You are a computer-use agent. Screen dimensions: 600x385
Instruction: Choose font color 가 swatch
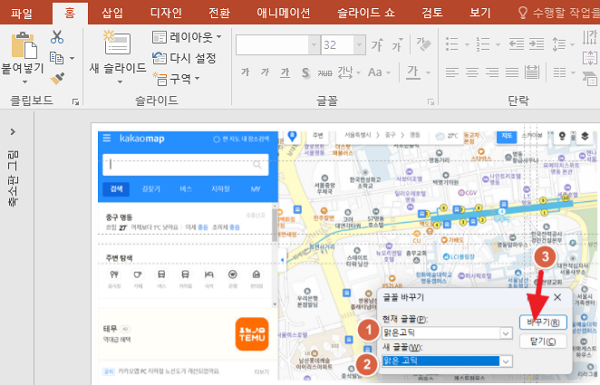tap(412, 72)
